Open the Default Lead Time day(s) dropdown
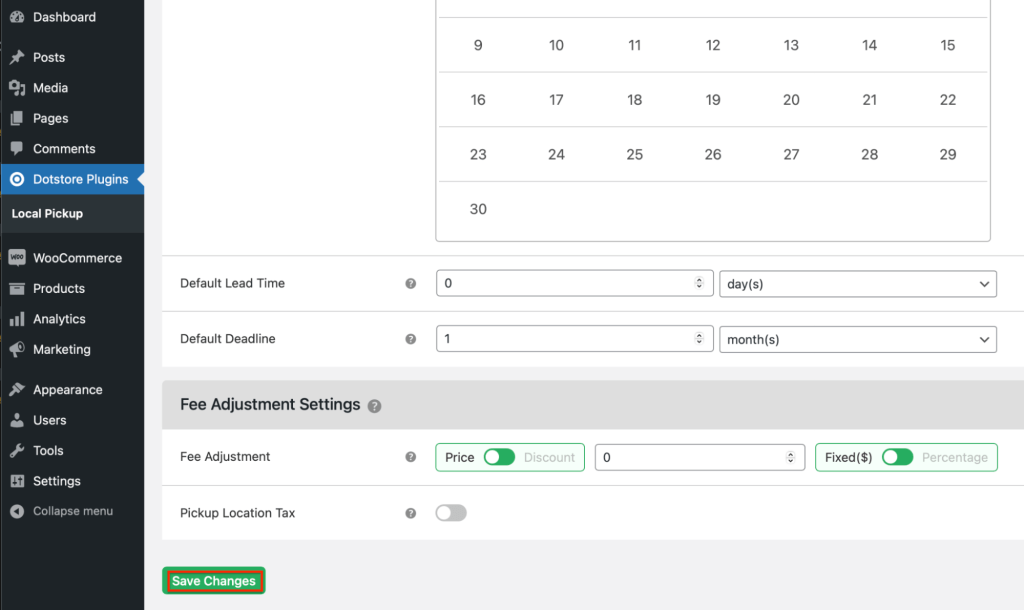The height and width of the screenshot is (610, 1024). [858, 284]
